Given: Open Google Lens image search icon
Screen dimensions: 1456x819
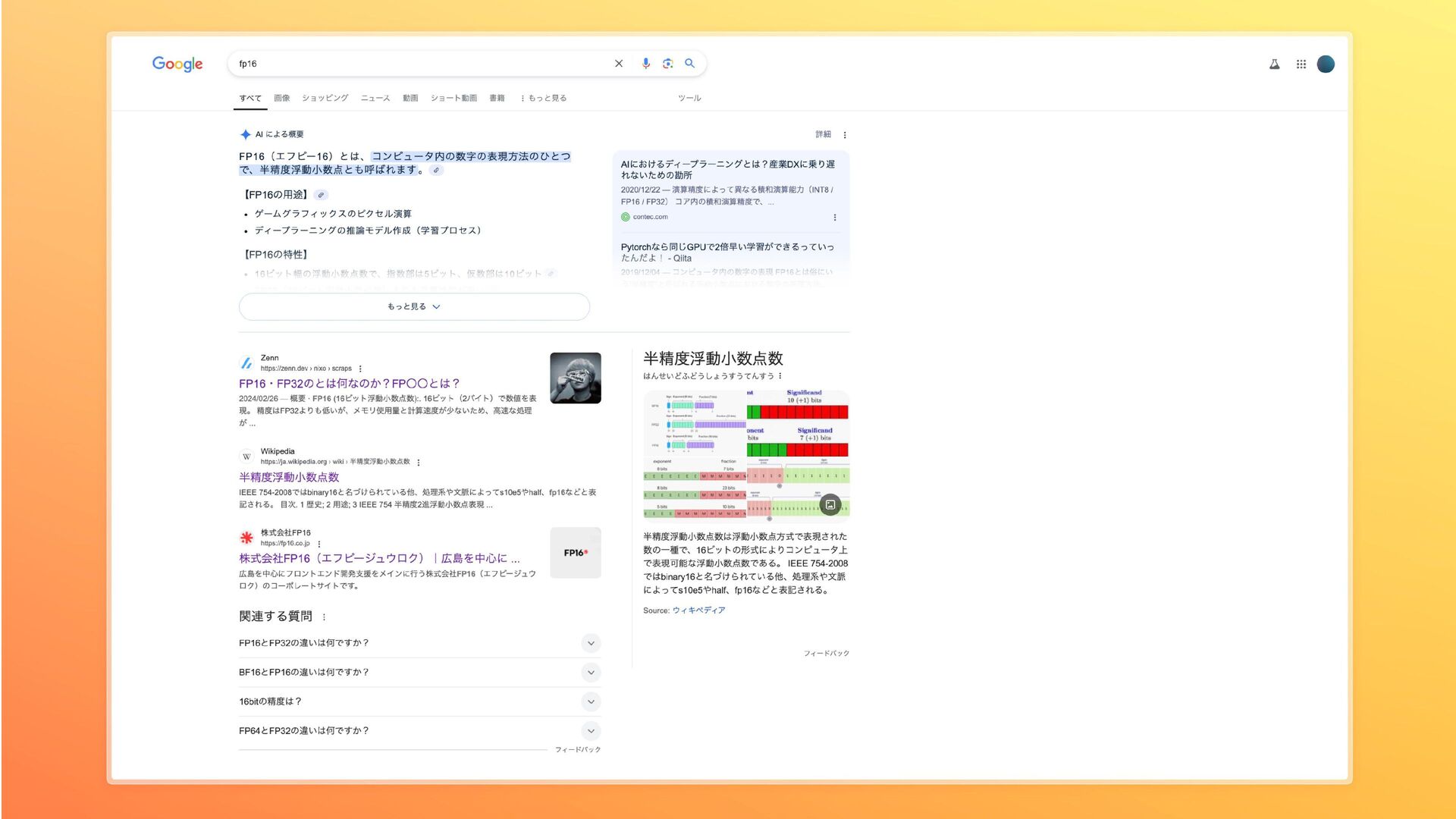Looking at the screenshot, I should point(667,64).
